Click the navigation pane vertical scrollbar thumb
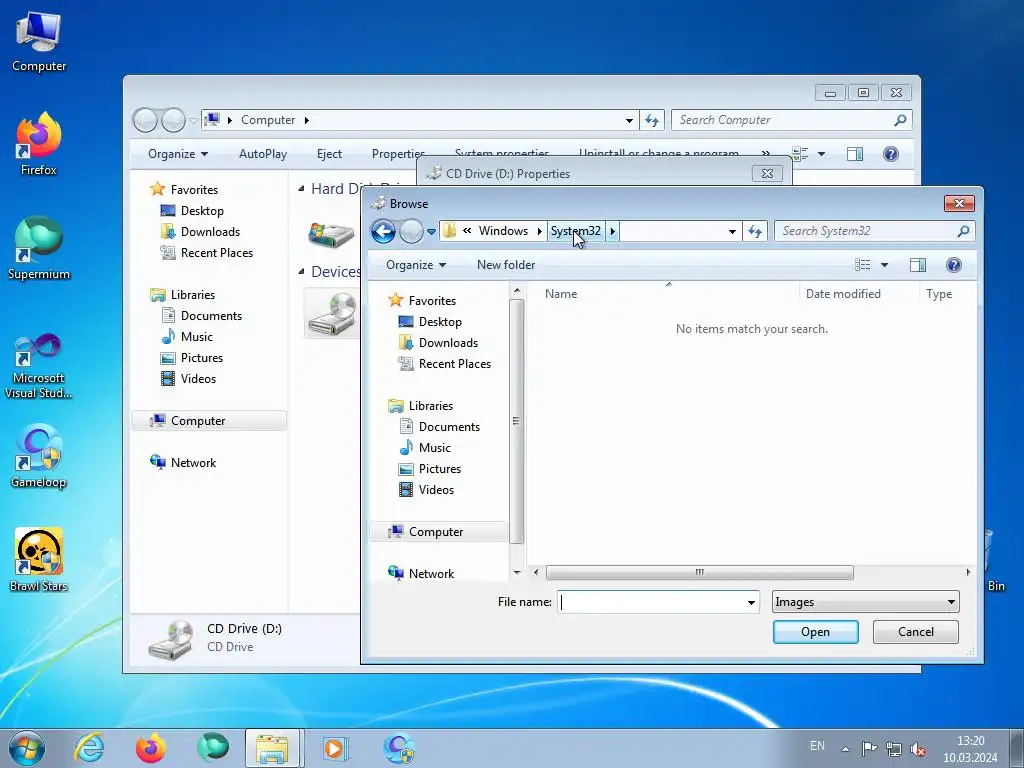Screen dimensions: 1024x768 (x=516, y=421)
